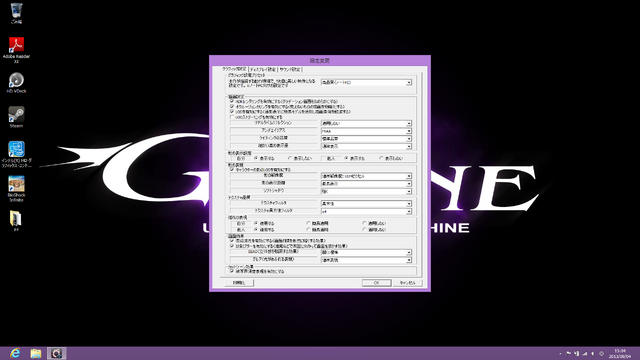Click the キャンセル cancel button

(407, 282)
